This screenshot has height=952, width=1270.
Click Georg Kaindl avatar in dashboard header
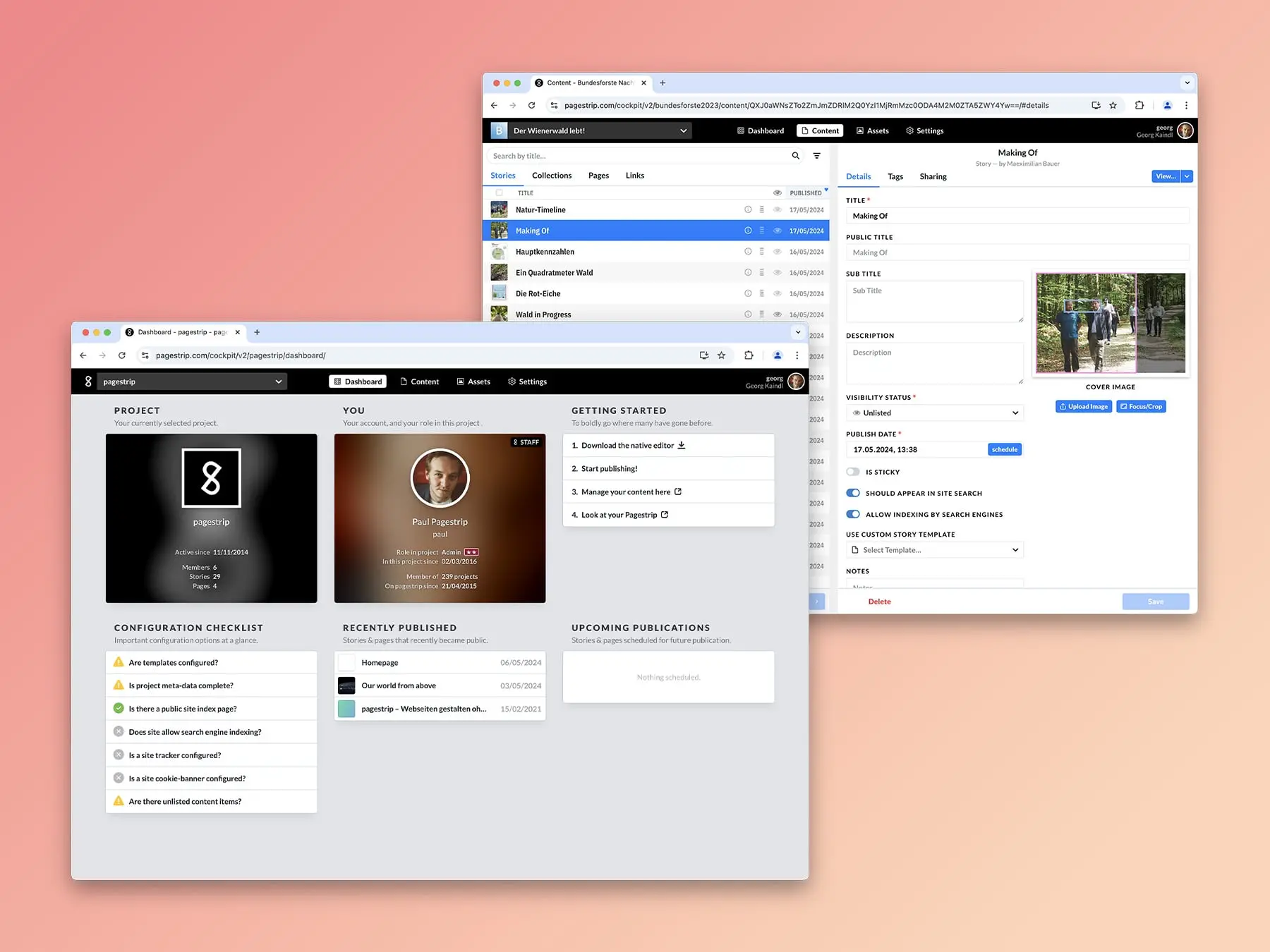click(x=796, y=382)
